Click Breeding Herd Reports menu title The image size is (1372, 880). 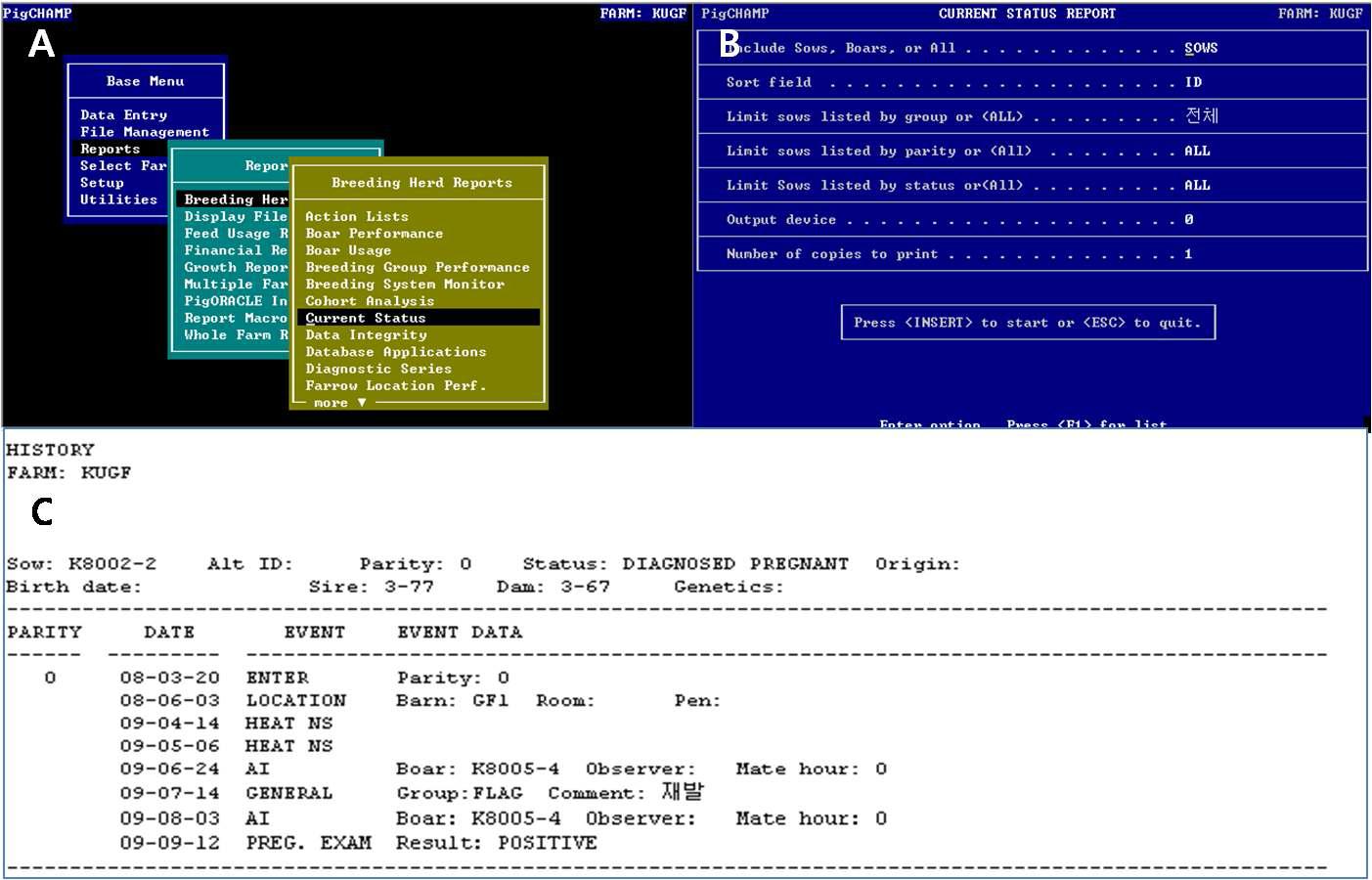[x=421, y=183]
